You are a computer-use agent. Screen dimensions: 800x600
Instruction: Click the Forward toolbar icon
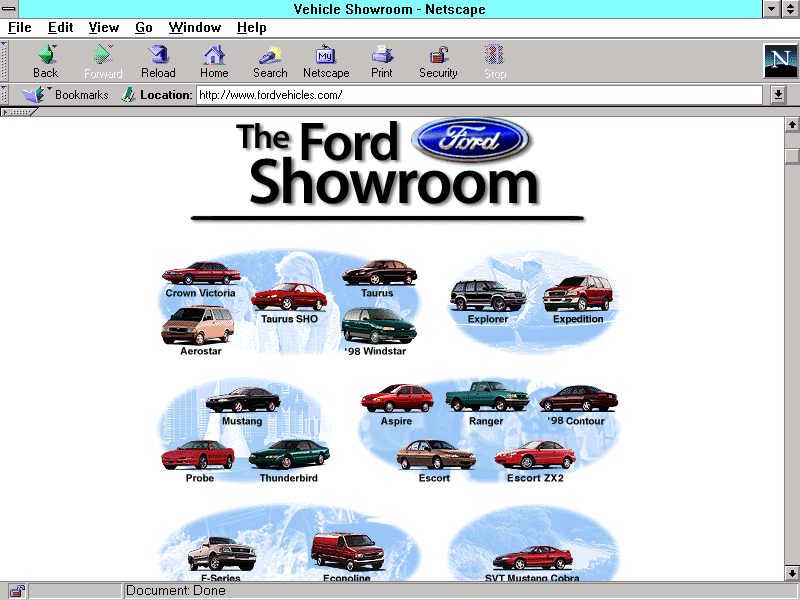pos(103,55)
